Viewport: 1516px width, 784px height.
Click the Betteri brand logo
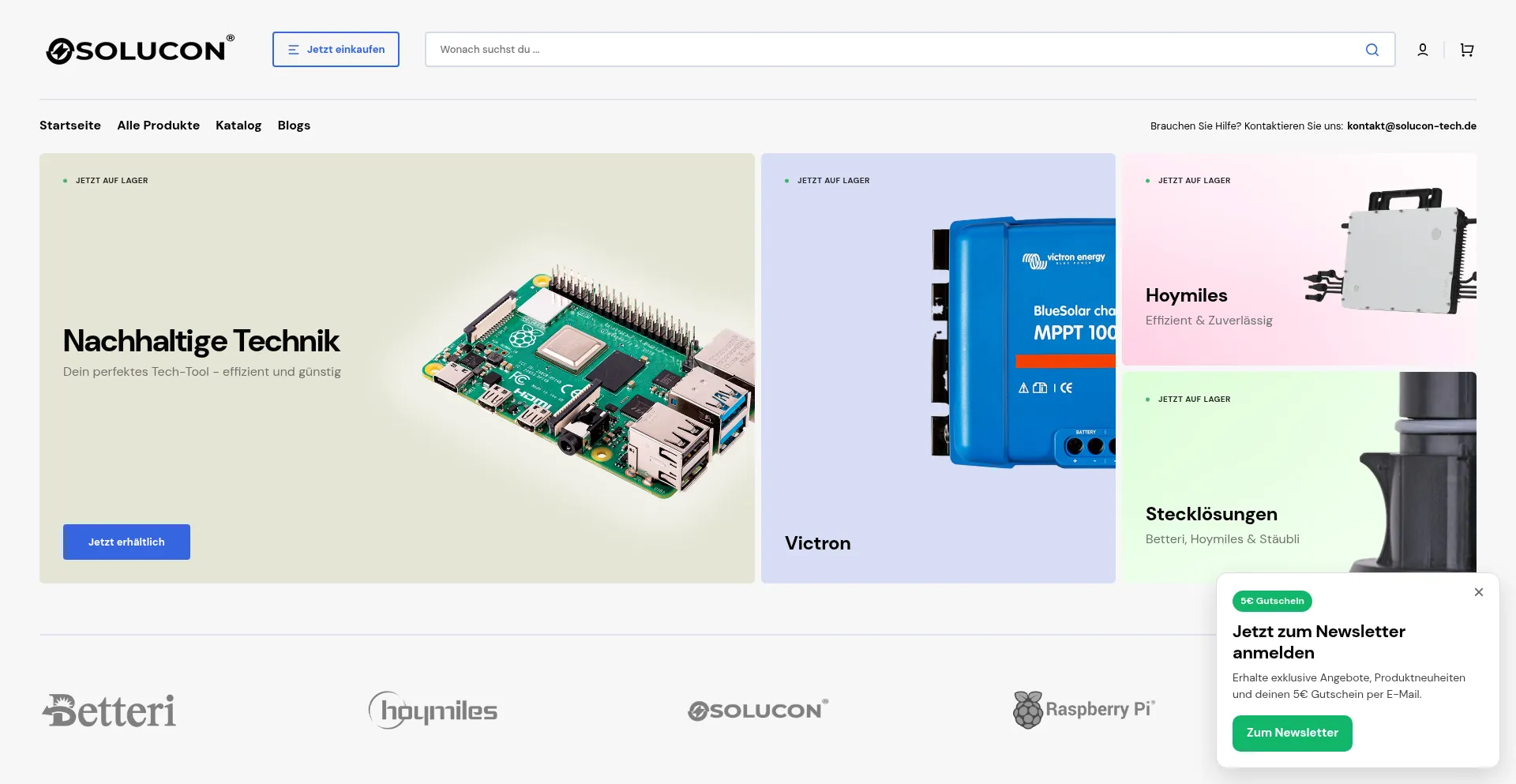(x=109, y=711)
